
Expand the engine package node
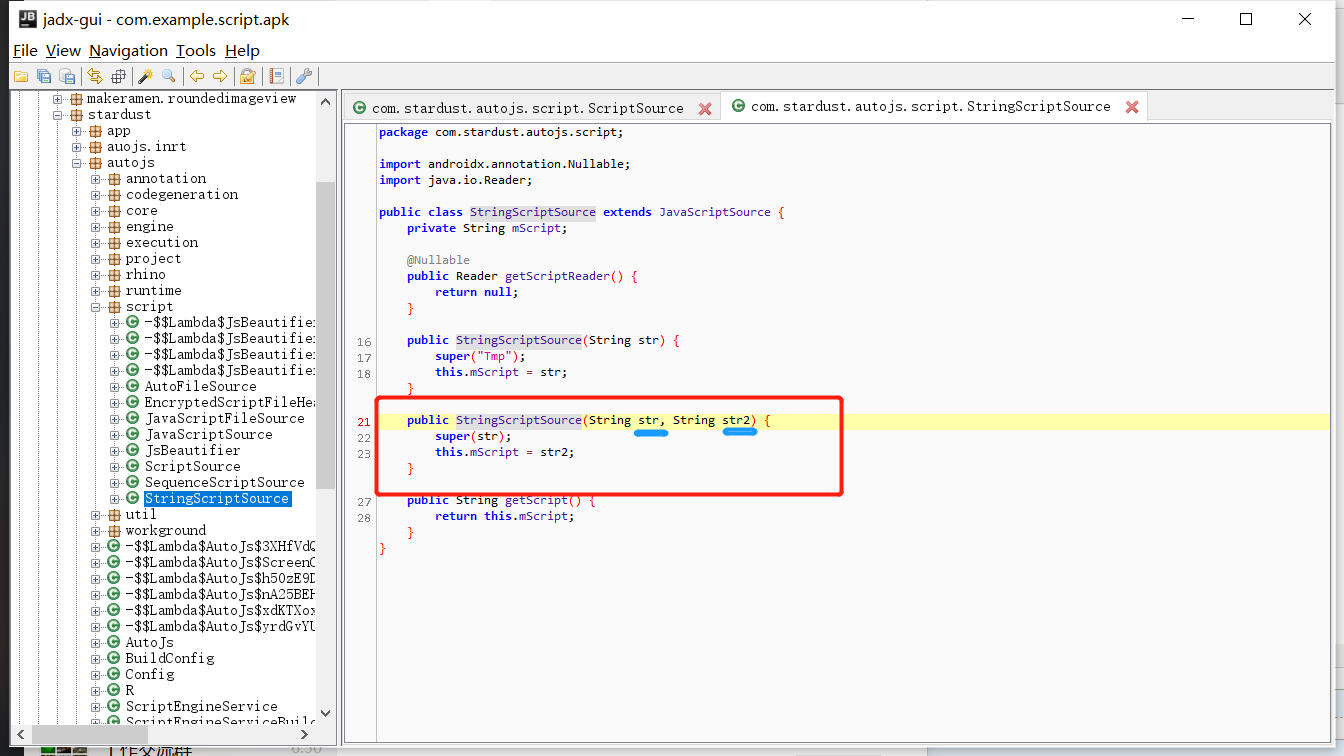point(96,227)
